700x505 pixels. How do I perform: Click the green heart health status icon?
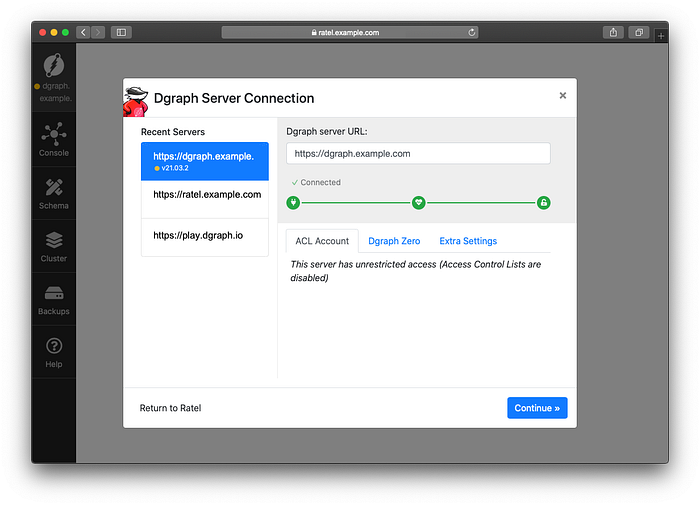point(418,203)
